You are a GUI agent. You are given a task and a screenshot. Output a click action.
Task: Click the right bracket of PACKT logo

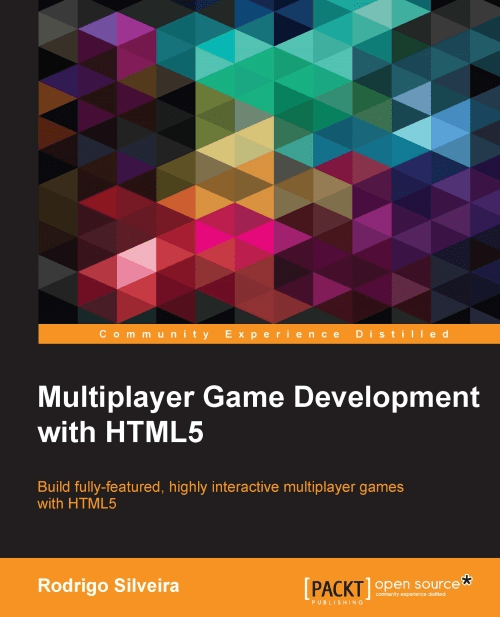click(x=367, y=589)
